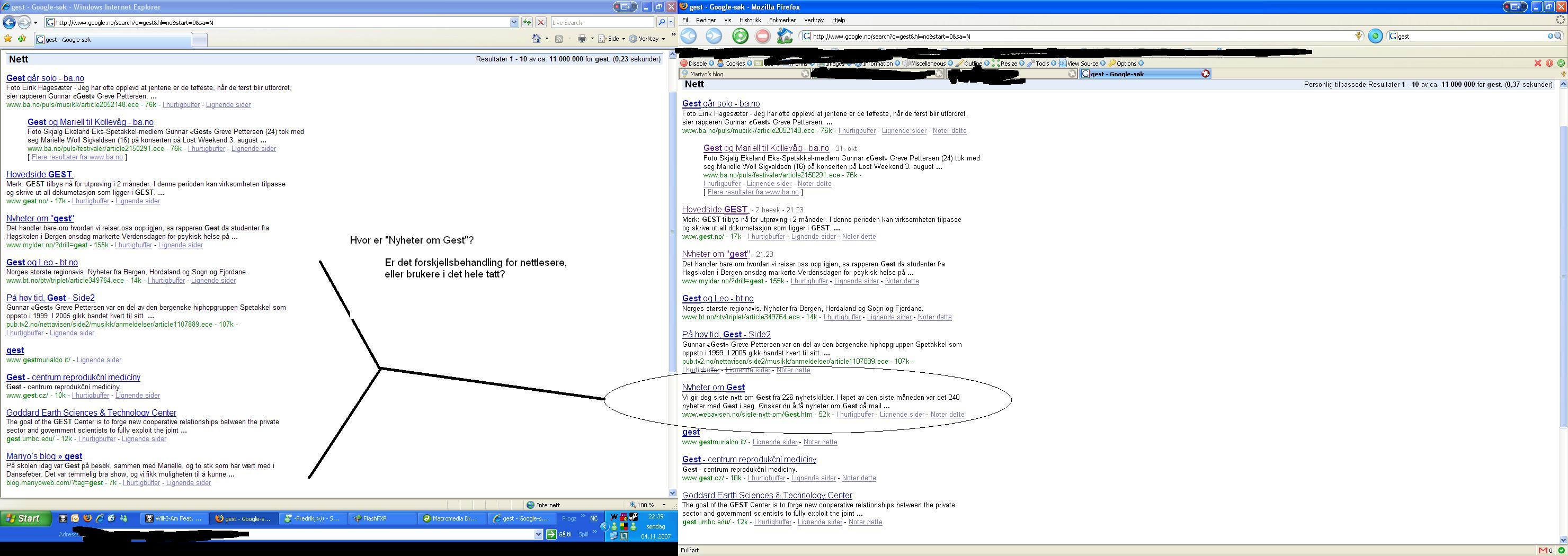Switch to Macromedia Dreamweaver taskbar button
This screenshot has width=1568, height=556.
(x=452, y=518)
